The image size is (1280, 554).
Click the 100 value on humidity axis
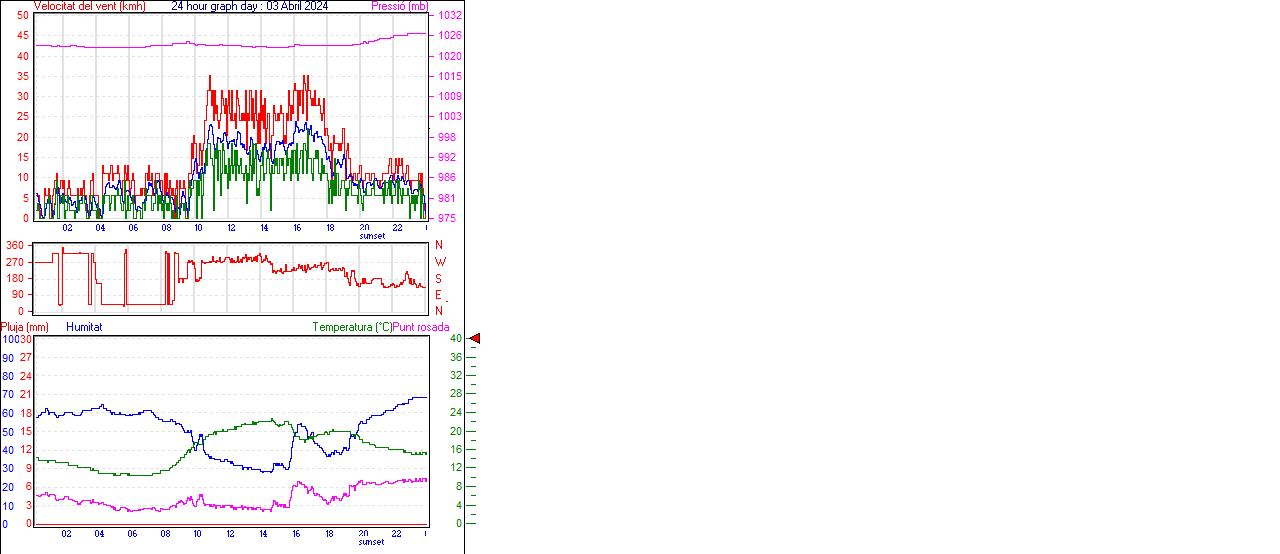click(x=8, y=340)
